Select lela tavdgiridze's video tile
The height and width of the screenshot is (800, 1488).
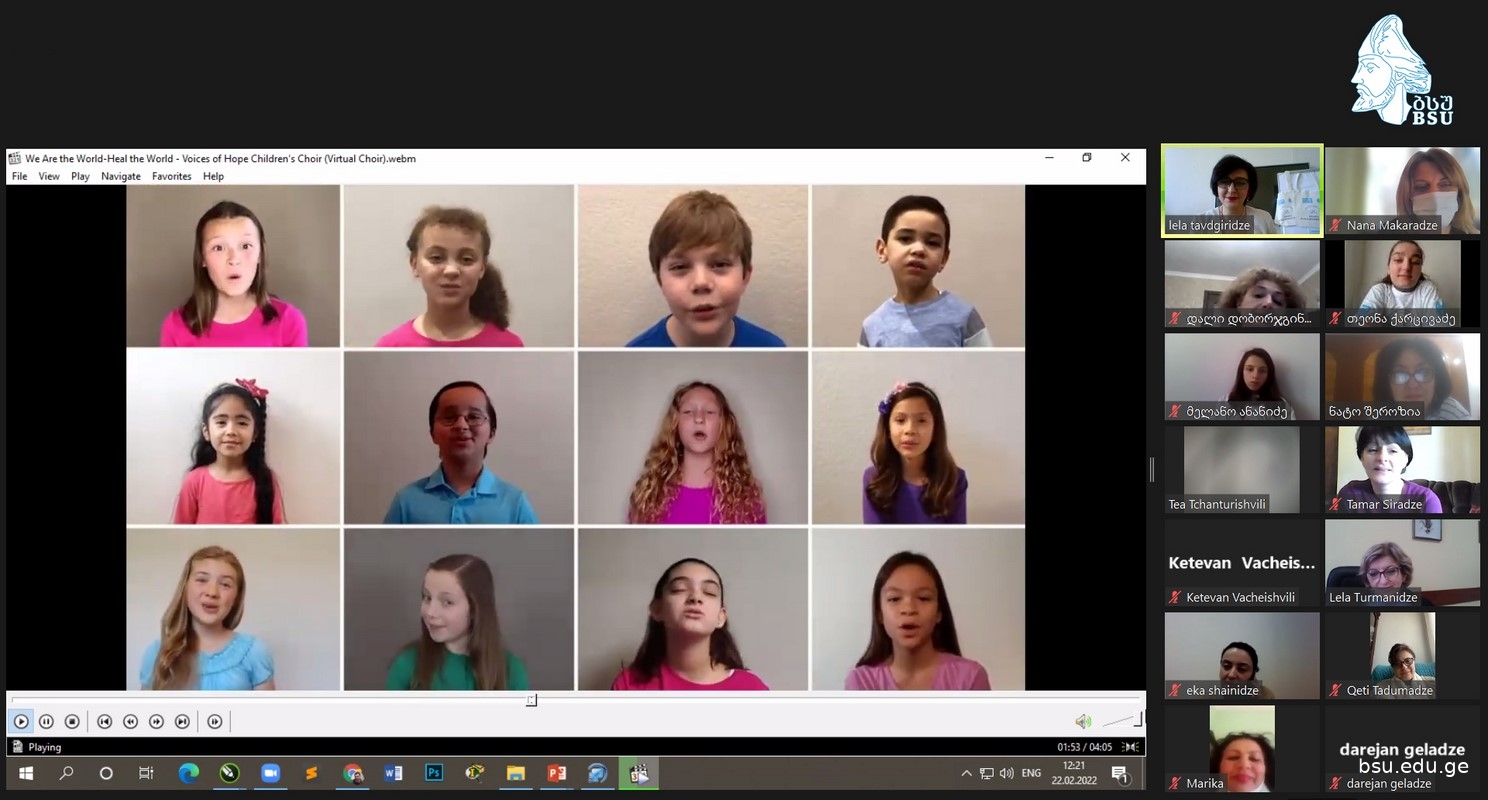coord(1241,191)
